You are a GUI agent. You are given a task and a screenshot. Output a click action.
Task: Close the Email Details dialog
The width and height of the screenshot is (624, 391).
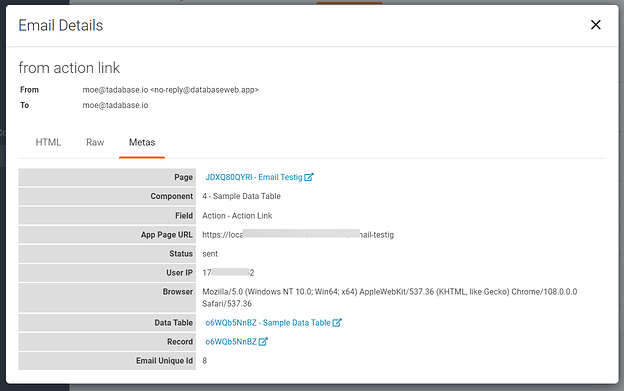(x=595, y=25)
